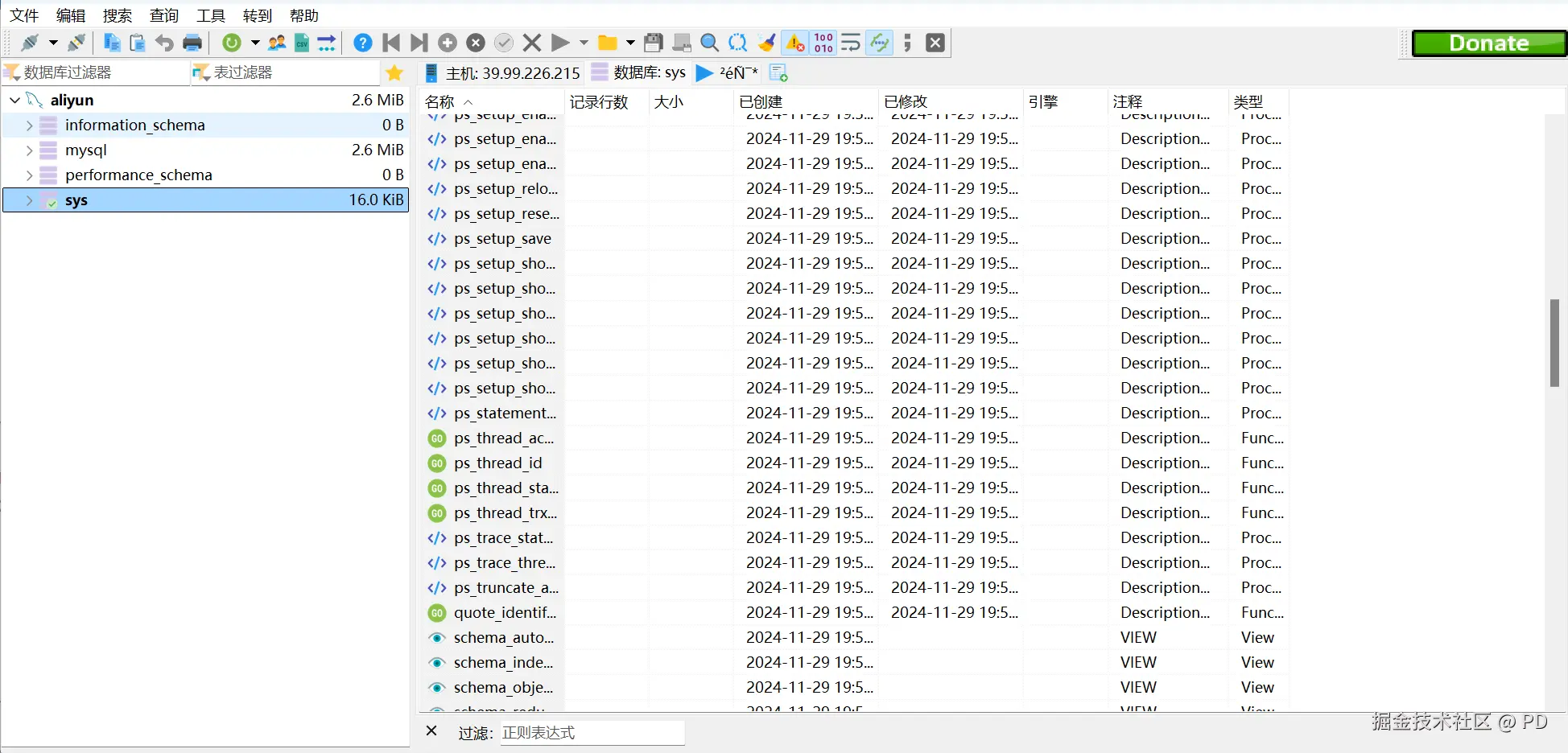Click the green Donate button
This screenshot has height=753, width=1568.
pos(1489,43)
